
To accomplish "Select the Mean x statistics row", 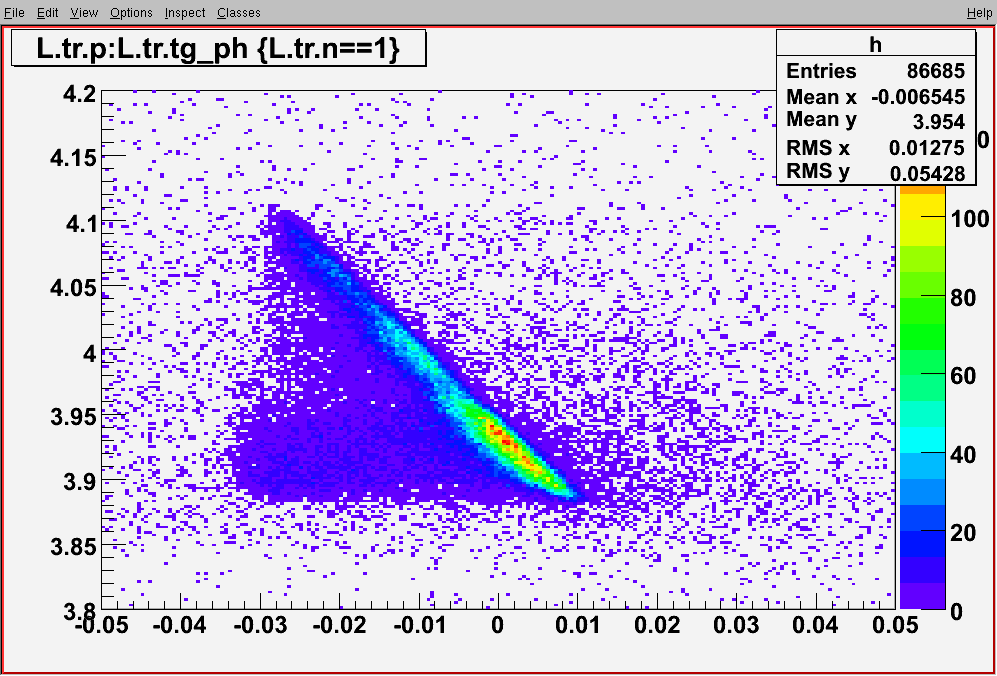I will click(876, 97).
